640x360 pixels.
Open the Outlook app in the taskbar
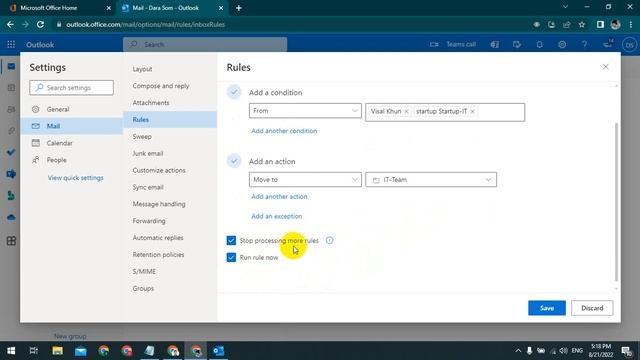(x=218, y=351)
